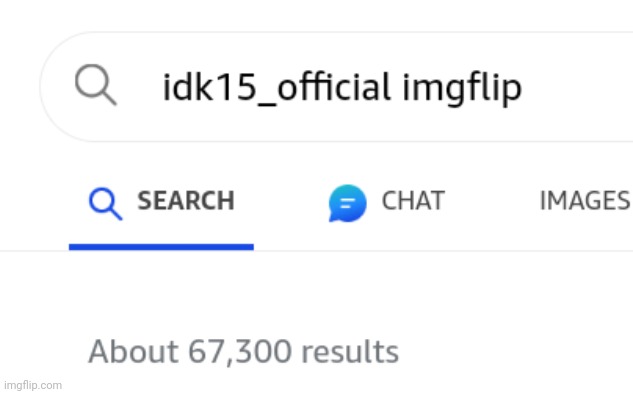Click the handle of the gray search magnifier

[108, 97]
